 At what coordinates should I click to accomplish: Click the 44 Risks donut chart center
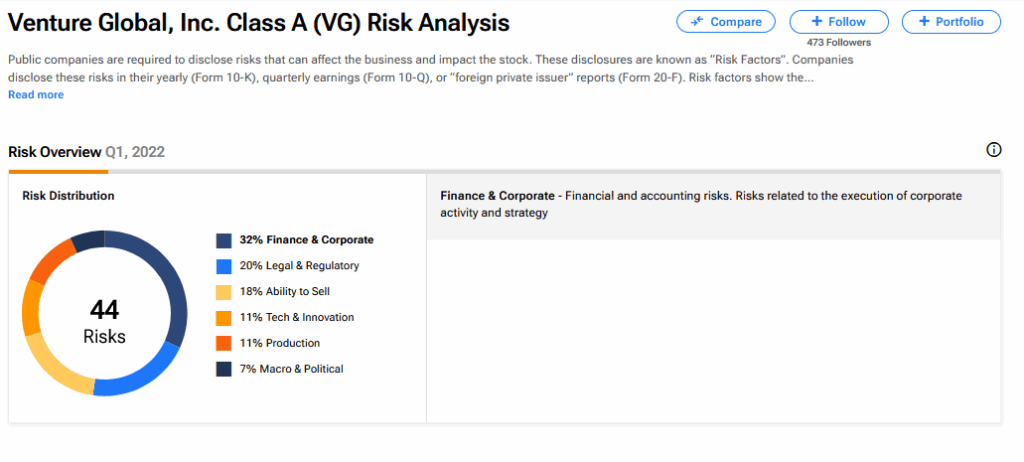point(104,321)
